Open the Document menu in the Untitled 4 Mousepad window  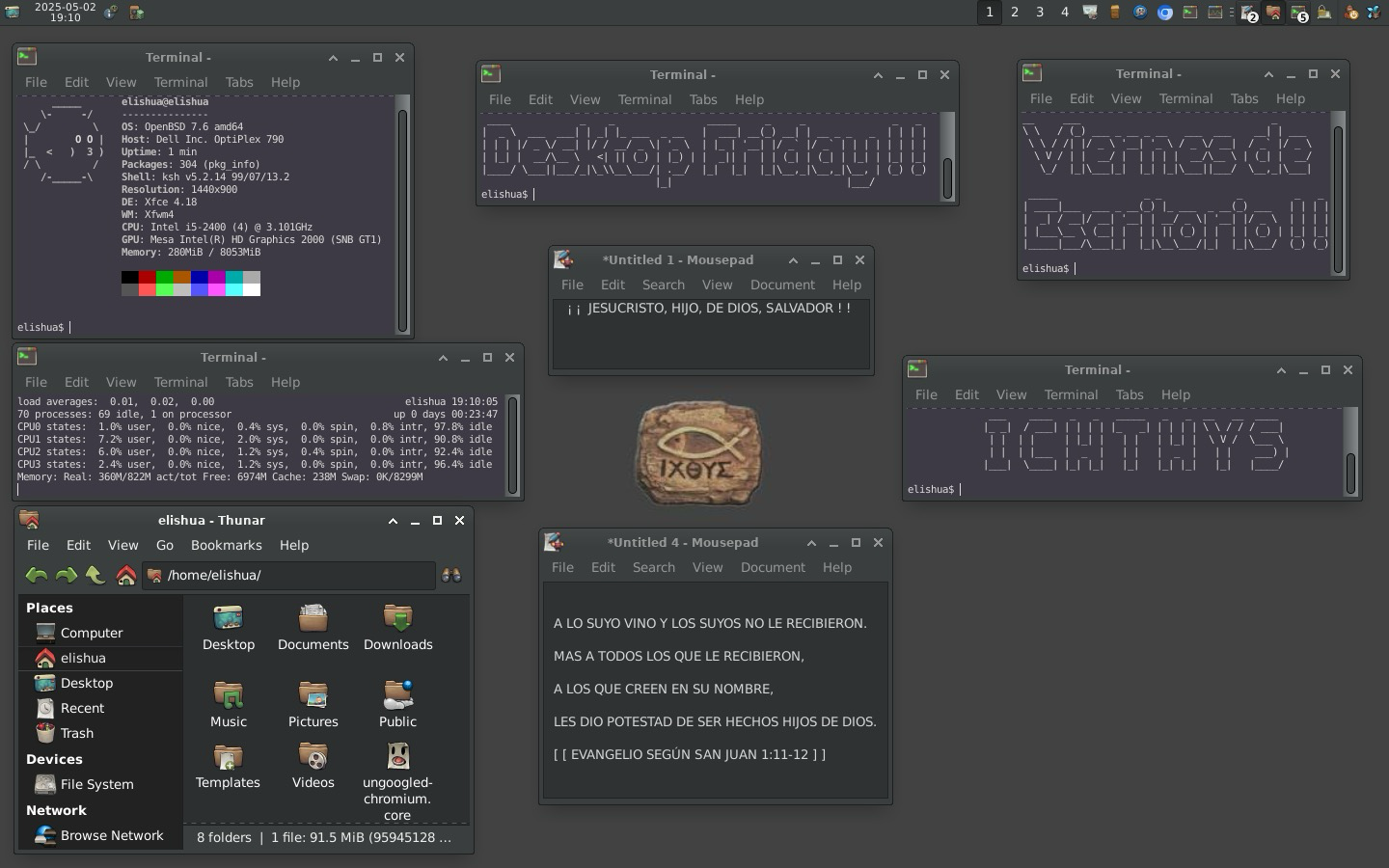773,567
